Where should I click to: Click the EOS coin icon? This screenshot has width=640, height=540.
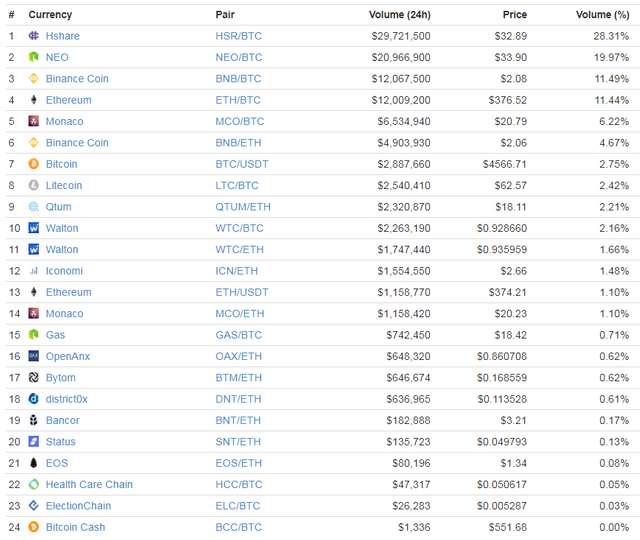pyautogui.click(x=33, y=463)
